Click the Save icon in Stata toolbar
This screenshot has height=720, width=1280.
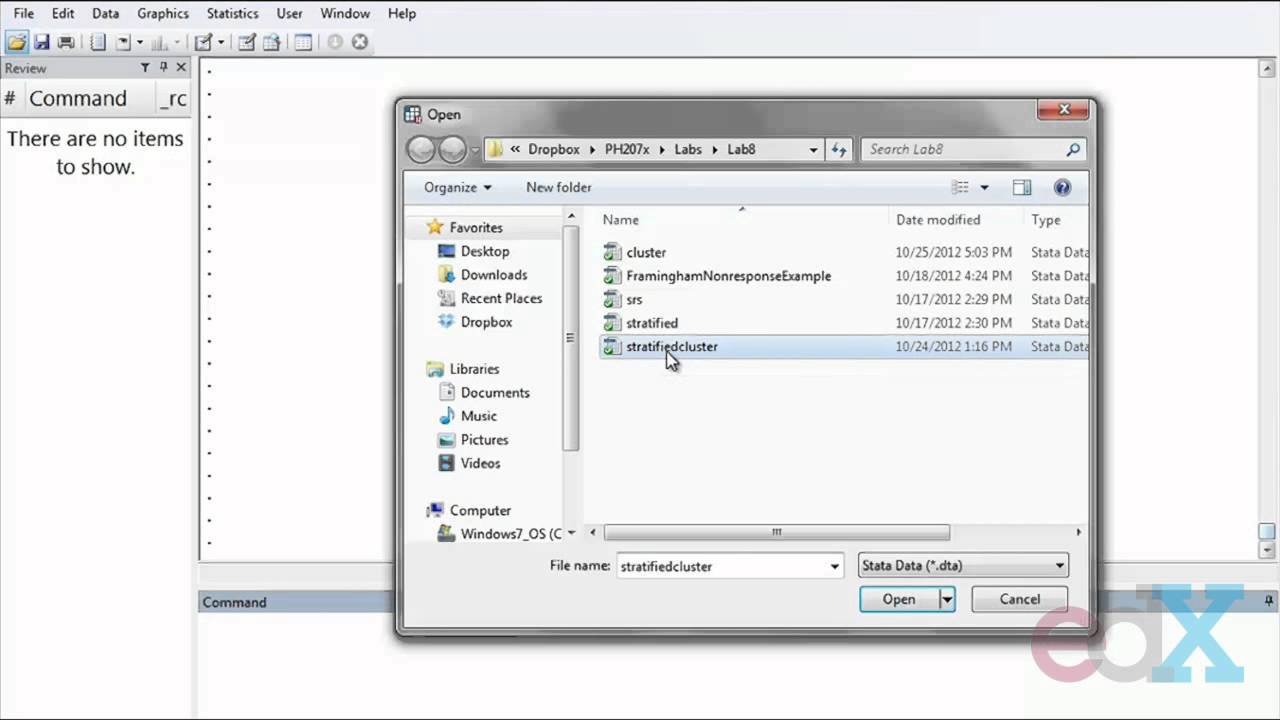(x=41, y=42)
